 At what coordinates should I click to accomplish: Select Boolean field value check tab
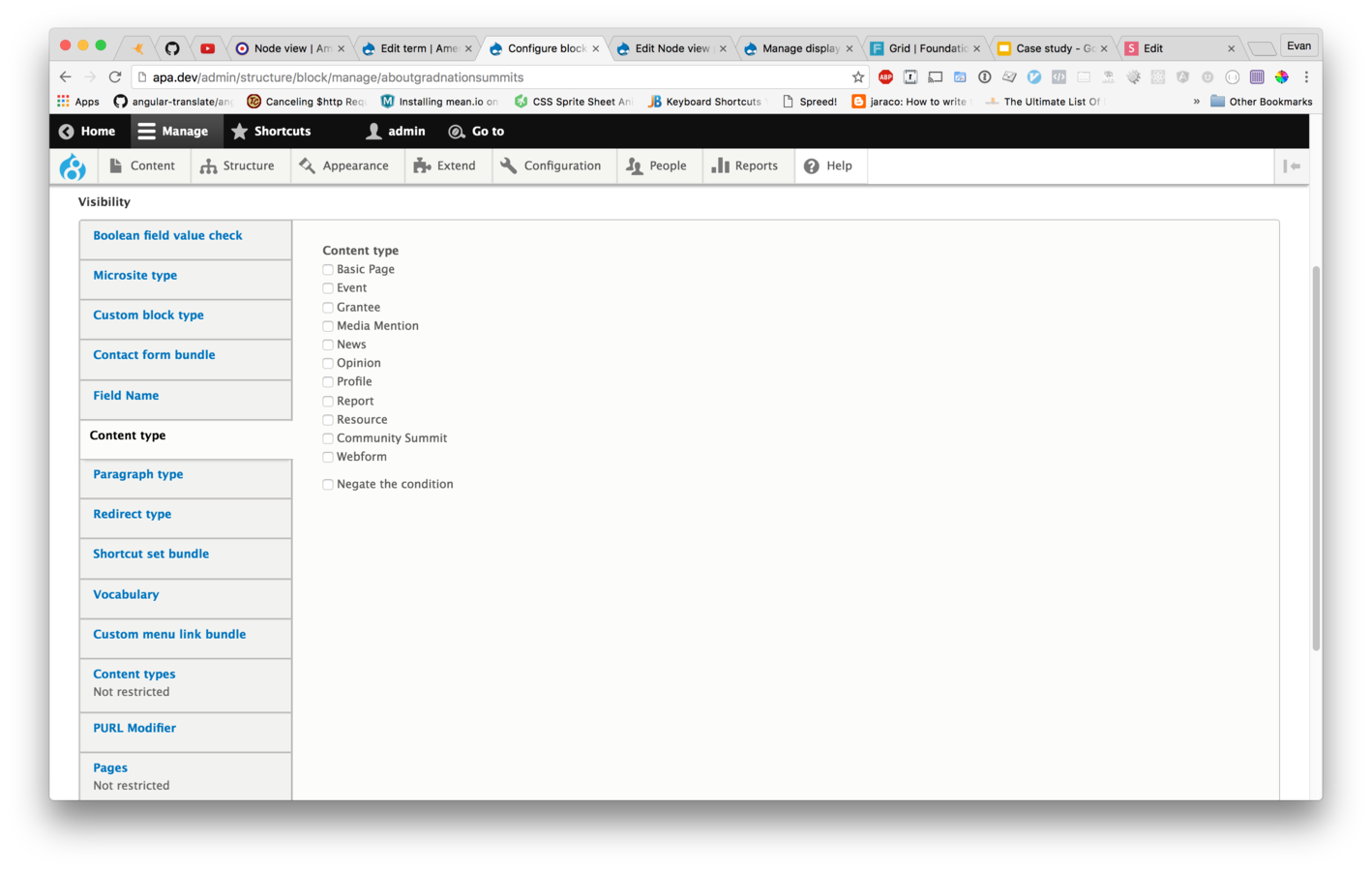click(x=186, y=239)
